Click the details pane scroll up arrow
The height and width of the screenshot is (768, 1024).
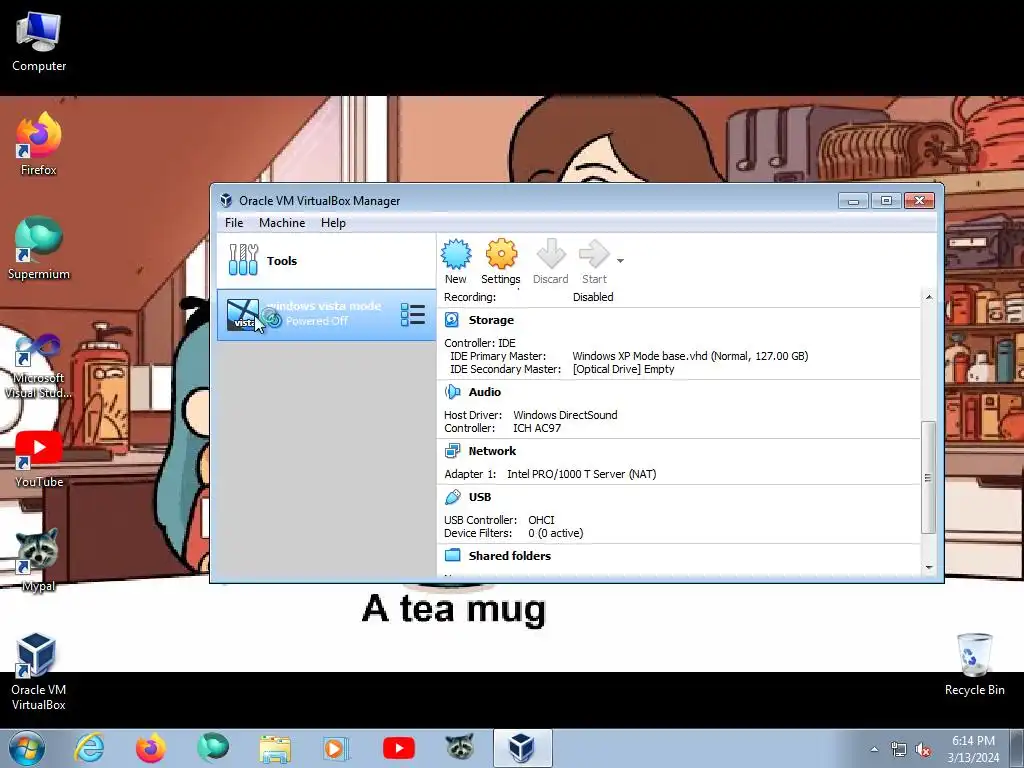(929, 297)
